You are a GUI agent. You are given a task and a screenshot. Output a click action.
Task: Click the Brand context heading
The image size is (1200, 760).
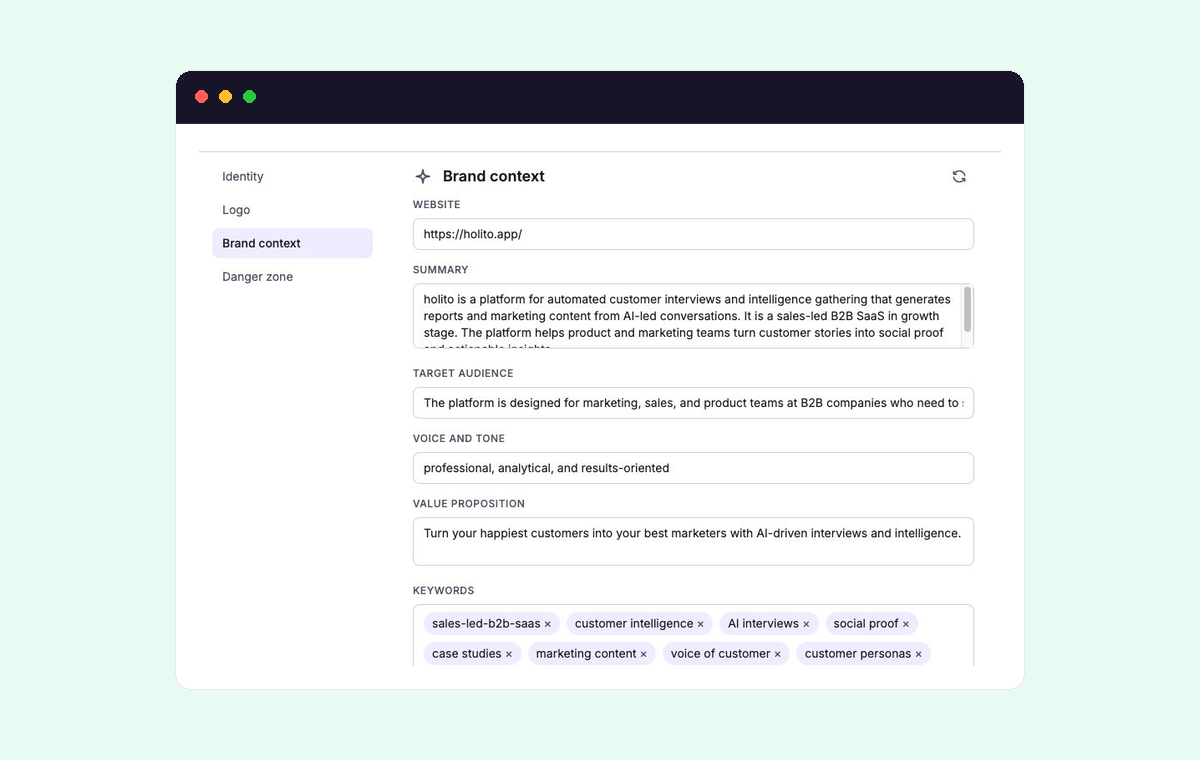[494, 176]
